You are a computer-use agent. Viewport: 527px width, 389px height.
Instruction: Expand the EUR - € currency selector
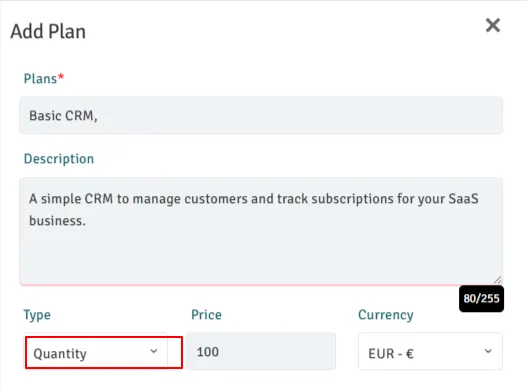(430, 351)
